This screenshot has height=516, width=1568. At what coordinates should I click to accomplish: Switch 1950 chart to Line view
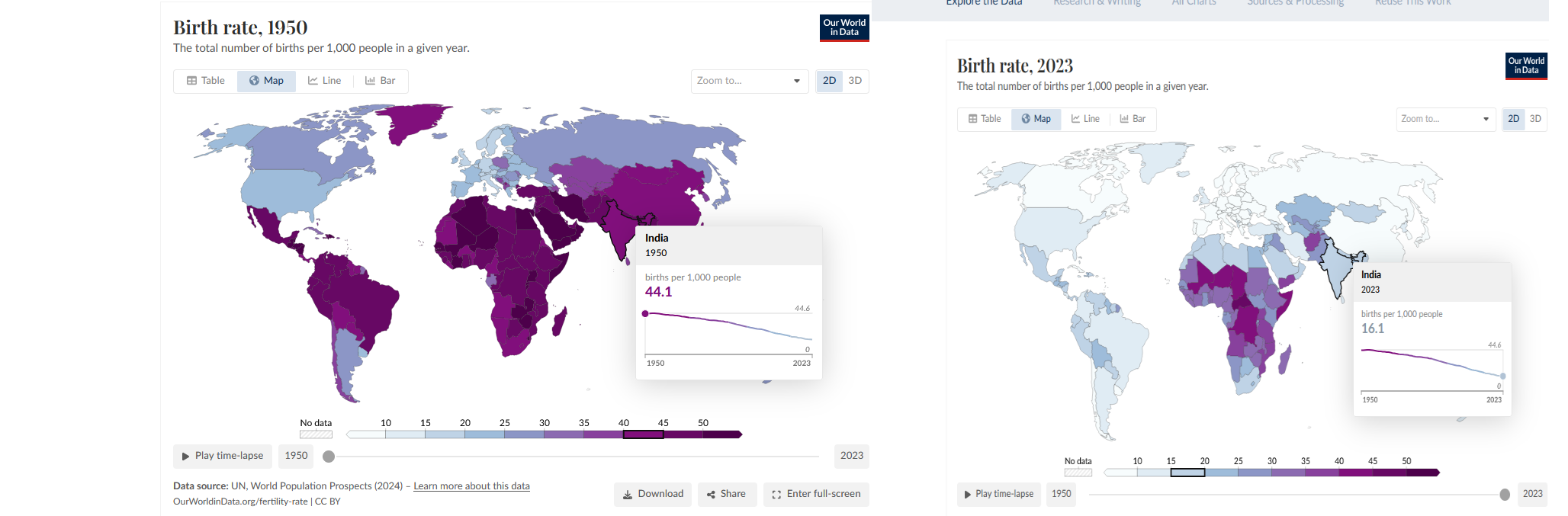point(325,81)
